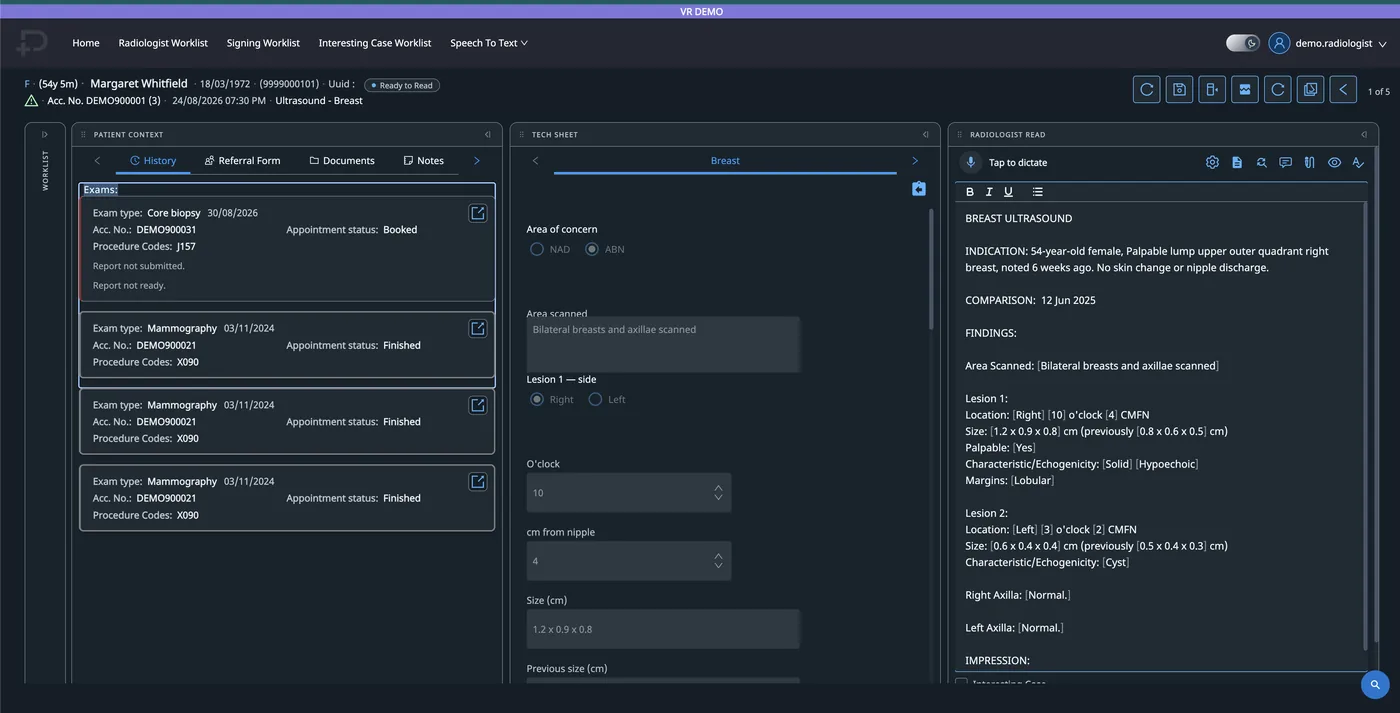Select Right for Lesion 1 side
The image size is (1400, 713).
coord(537,399)
